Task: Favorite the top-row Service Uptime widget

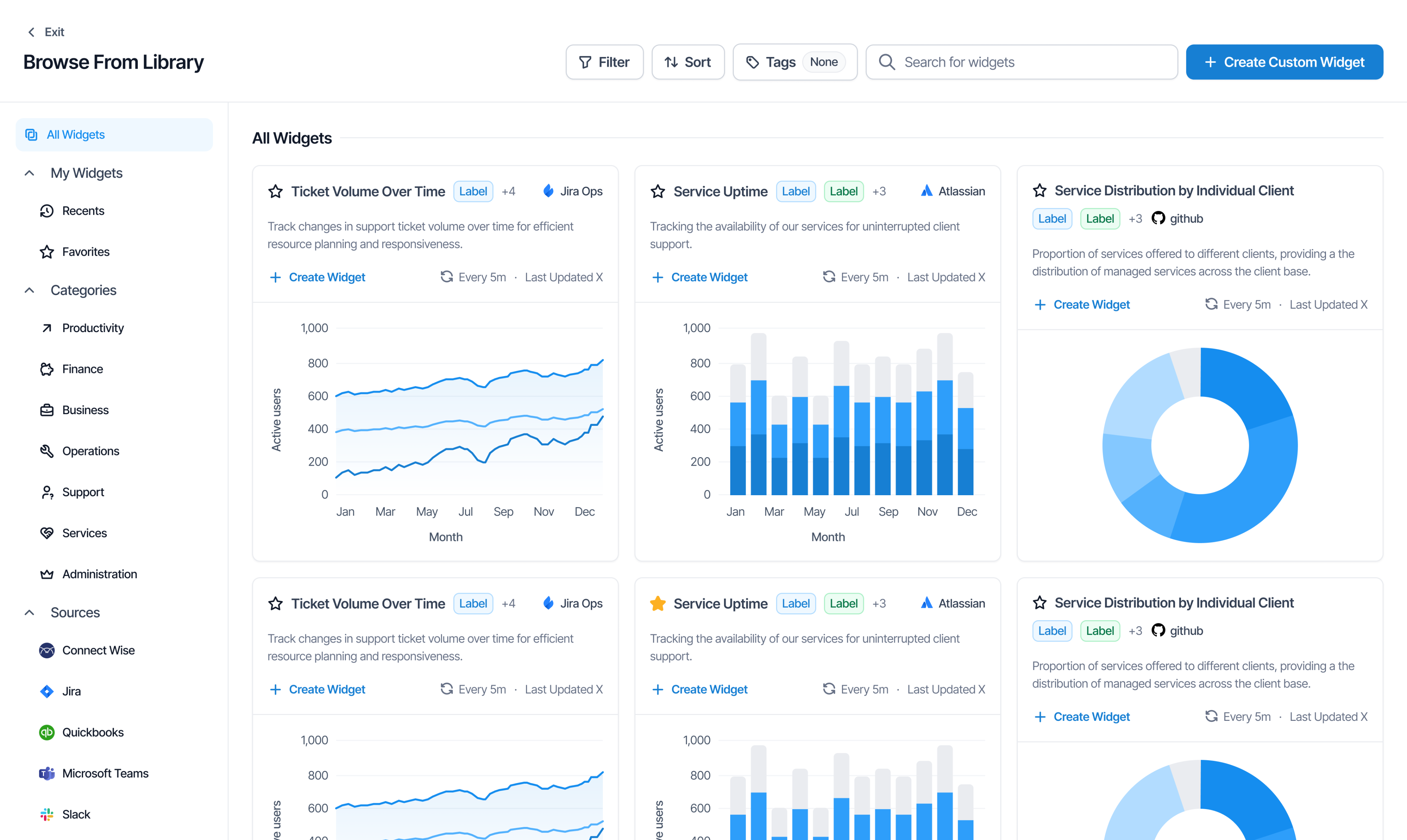Action: click(x=657, y=191)
